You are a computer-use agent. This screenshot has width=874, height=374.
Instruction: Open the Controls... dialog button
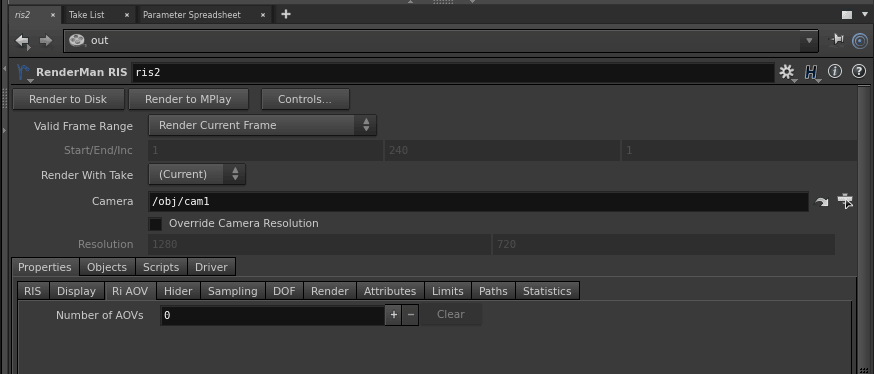[x=305, y=99]
